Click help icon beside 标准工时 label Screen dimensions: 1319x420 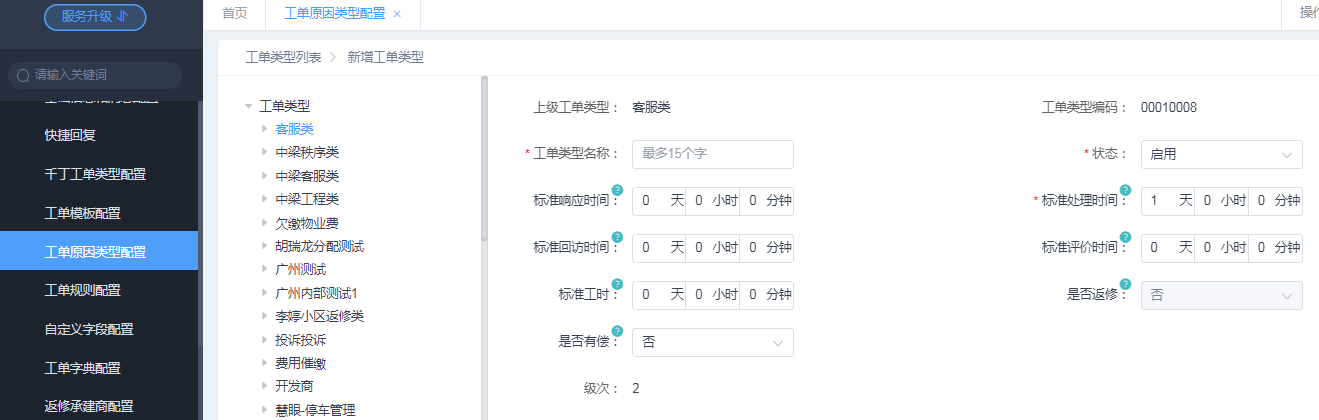617,284
